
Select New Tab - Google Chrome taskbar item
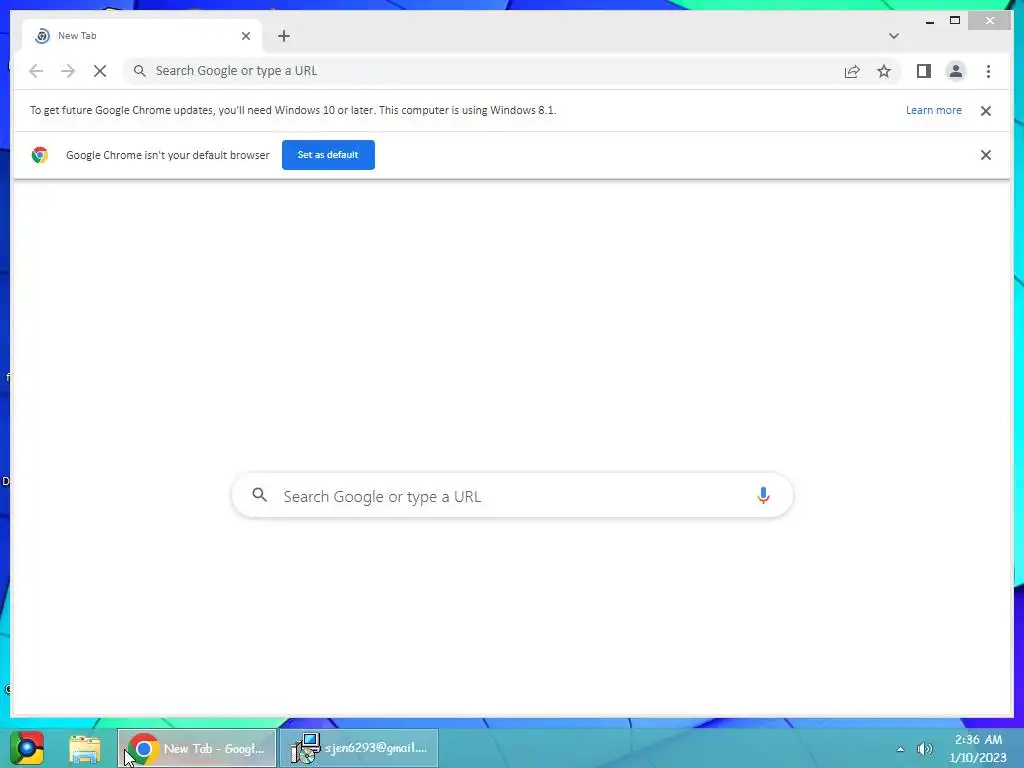point(197,748)
